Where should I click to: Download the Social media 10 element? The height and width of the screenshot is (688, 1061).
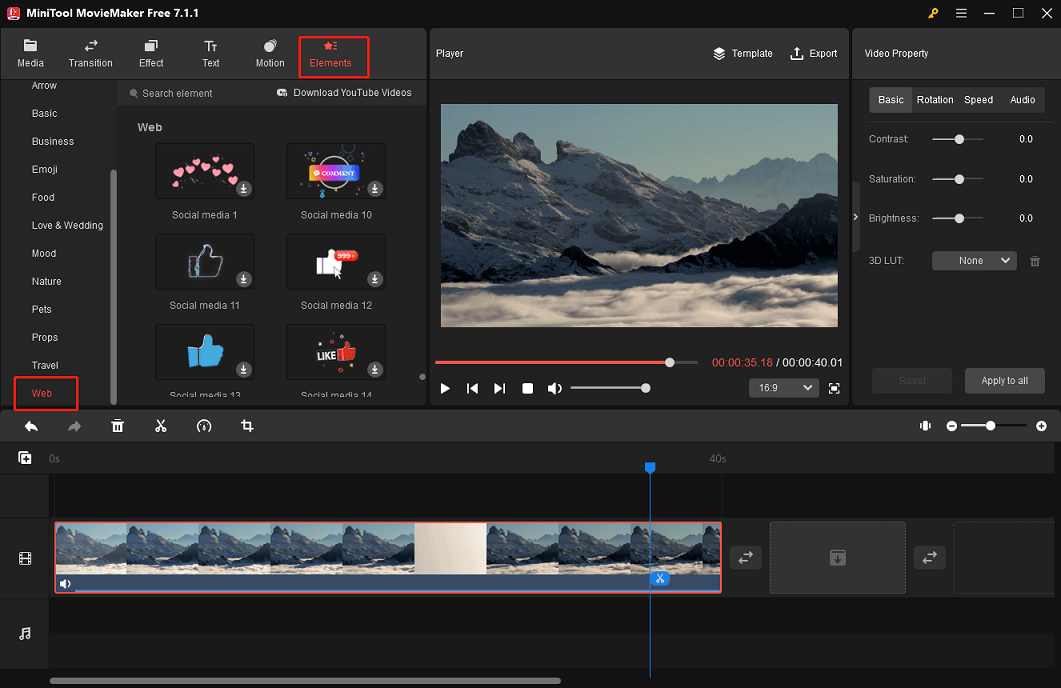point(374,187)
